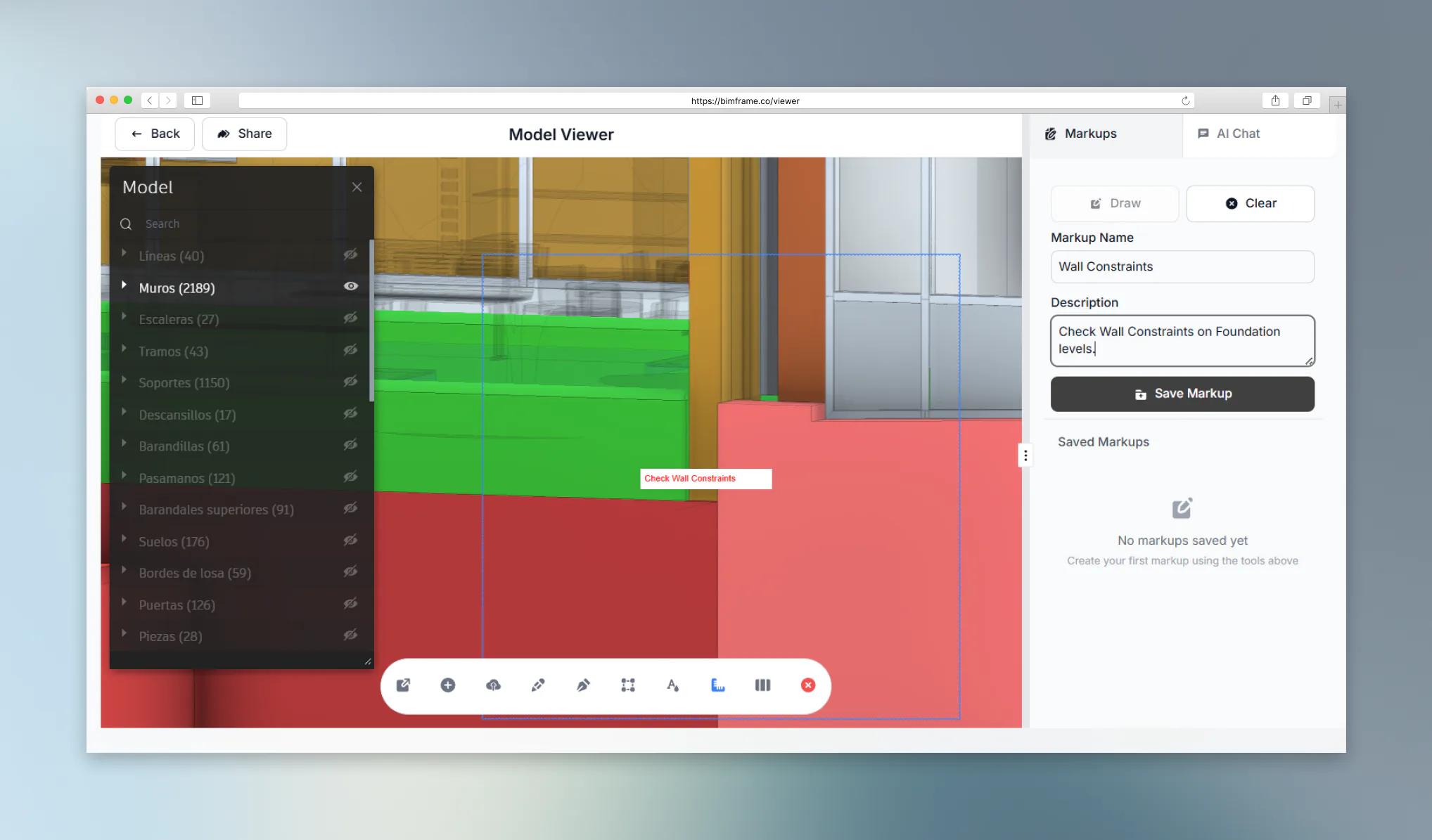The image size is (1432, 840).
Task: Click the cloud upload icon
Action: [493, 685]
